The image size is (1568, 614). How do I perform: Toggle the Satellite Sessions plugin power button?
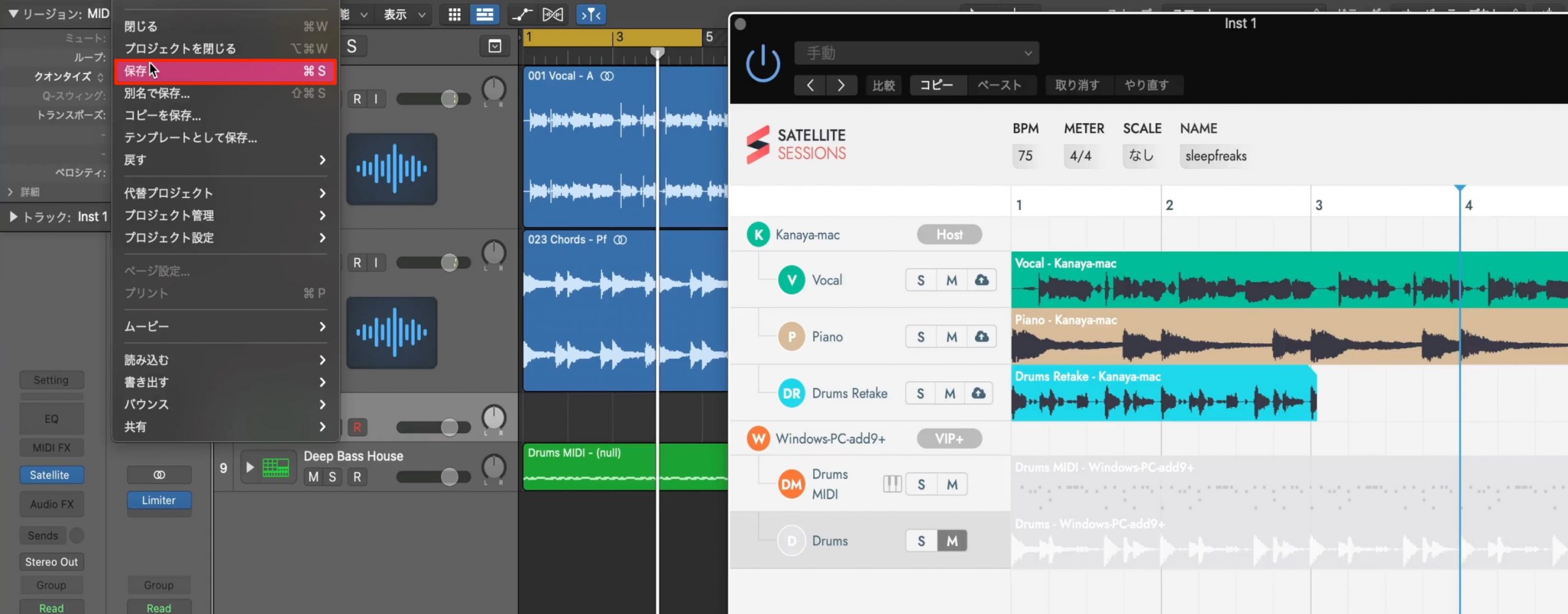click(763, 64)
